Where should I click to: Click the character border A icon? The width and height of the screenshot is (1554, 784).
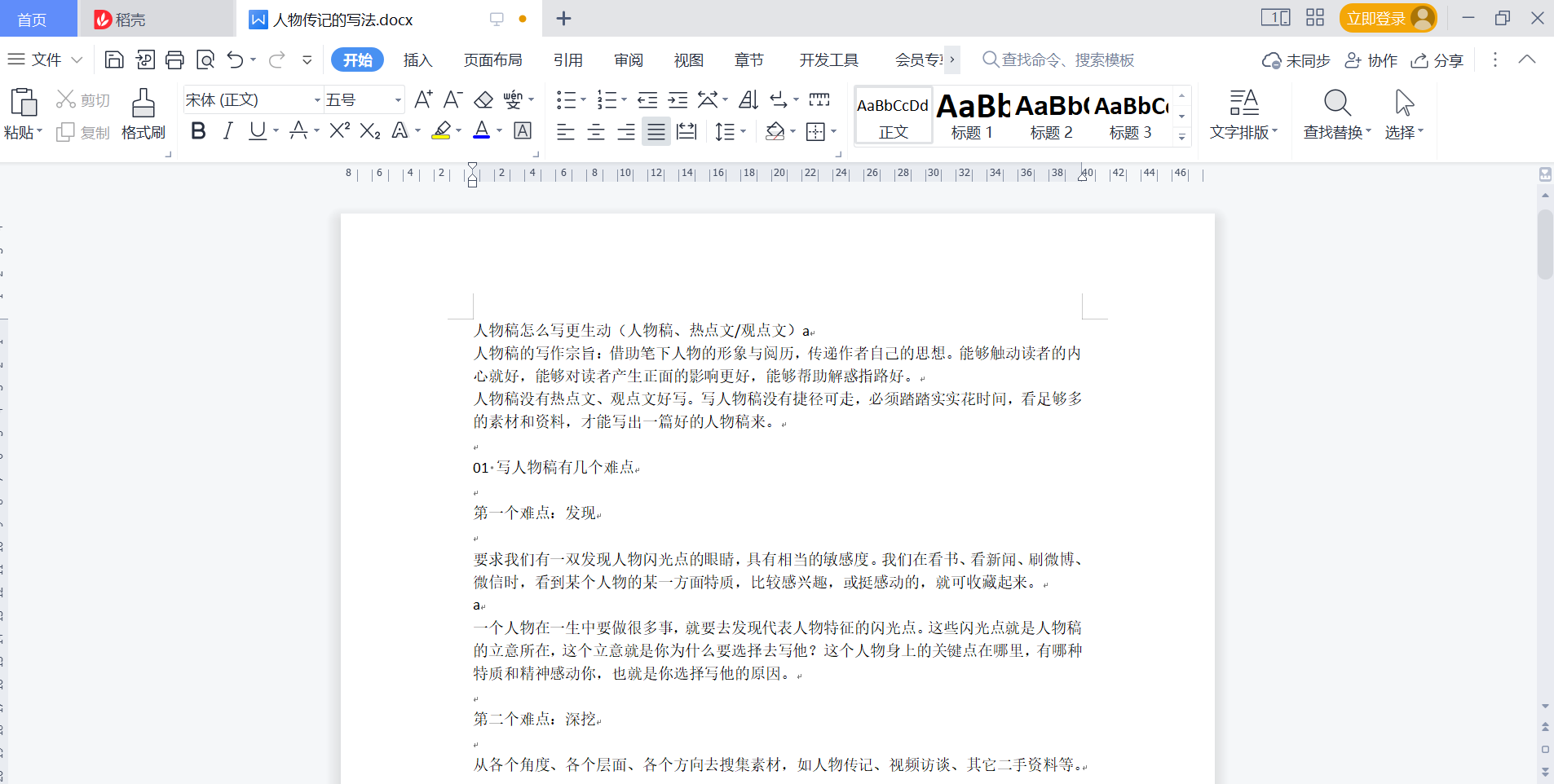coord(523,130)
